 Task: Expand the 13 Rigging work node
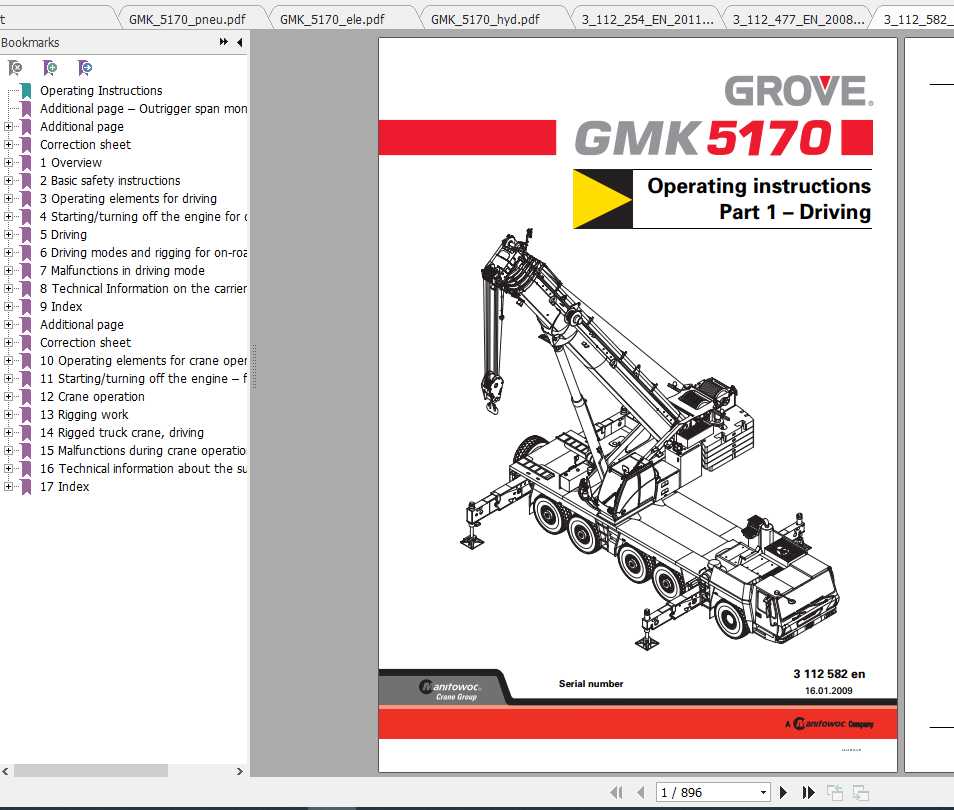click(x=8, y=414)
